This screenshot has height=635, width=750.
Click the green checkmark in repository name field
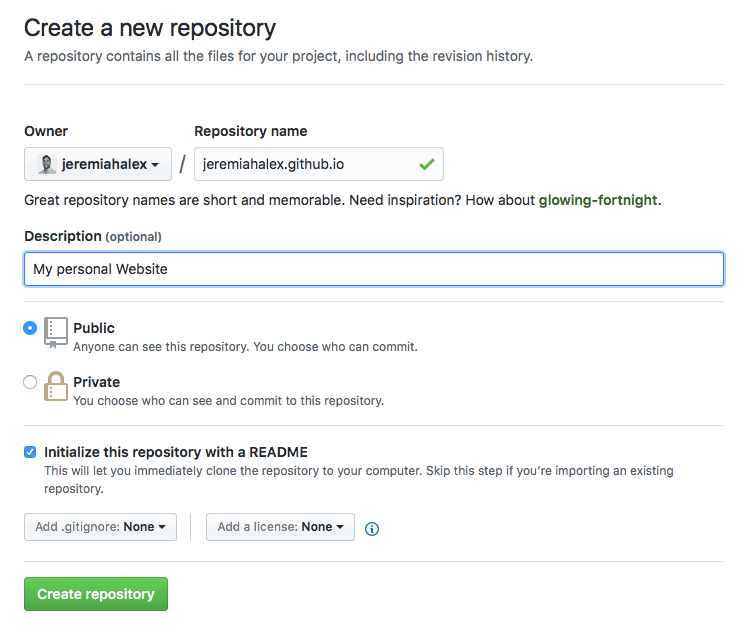coord(427,164)
